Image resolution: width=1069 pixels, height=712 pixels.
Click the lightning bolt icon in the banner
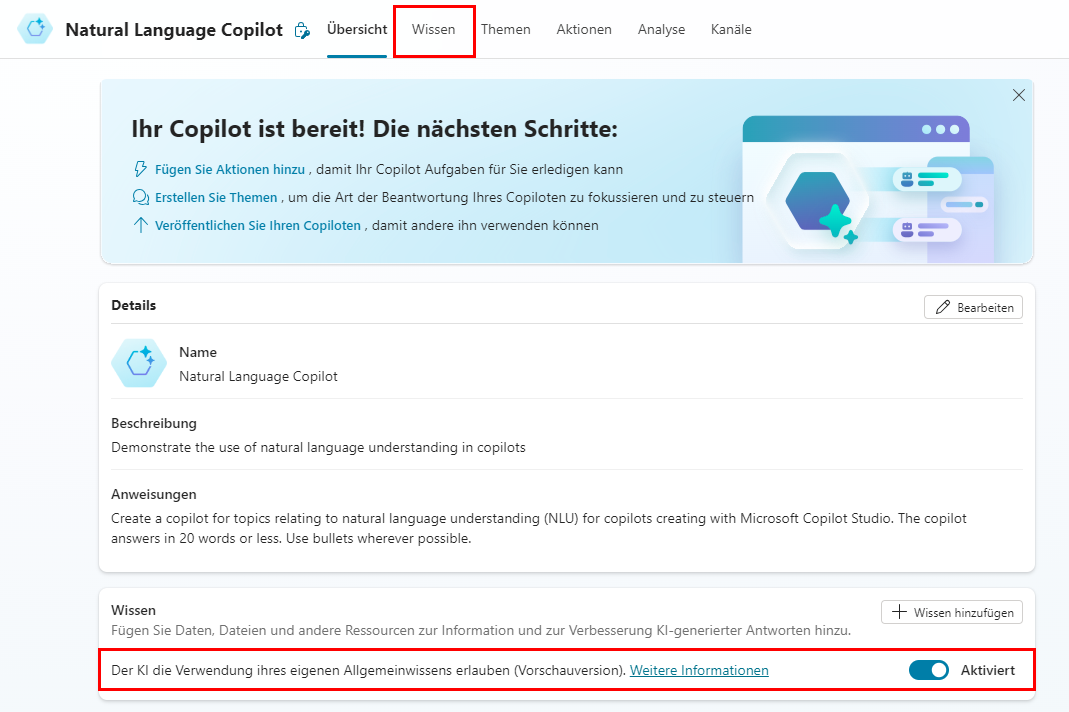[140, 169]
